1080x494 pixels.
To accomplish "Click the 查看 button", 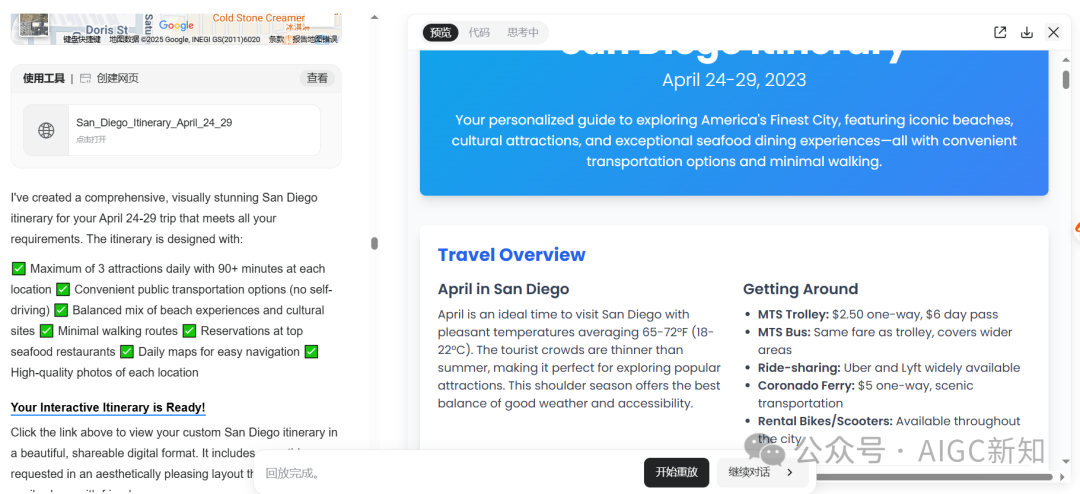I will pyautogui.click(x=318, y=79).
